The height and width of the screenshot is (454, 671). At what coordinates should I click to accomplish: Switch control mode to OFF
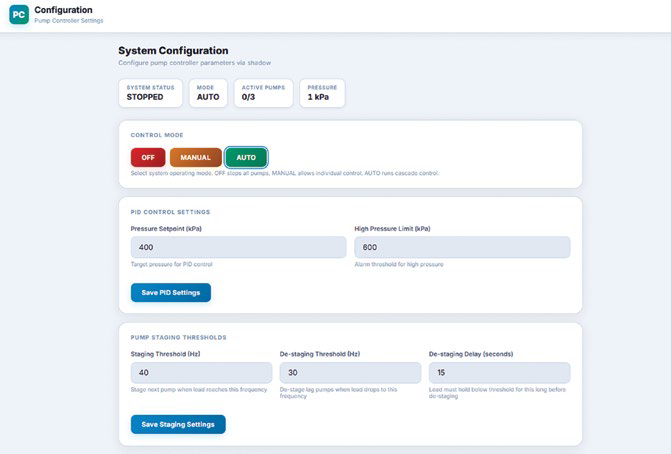148,157
